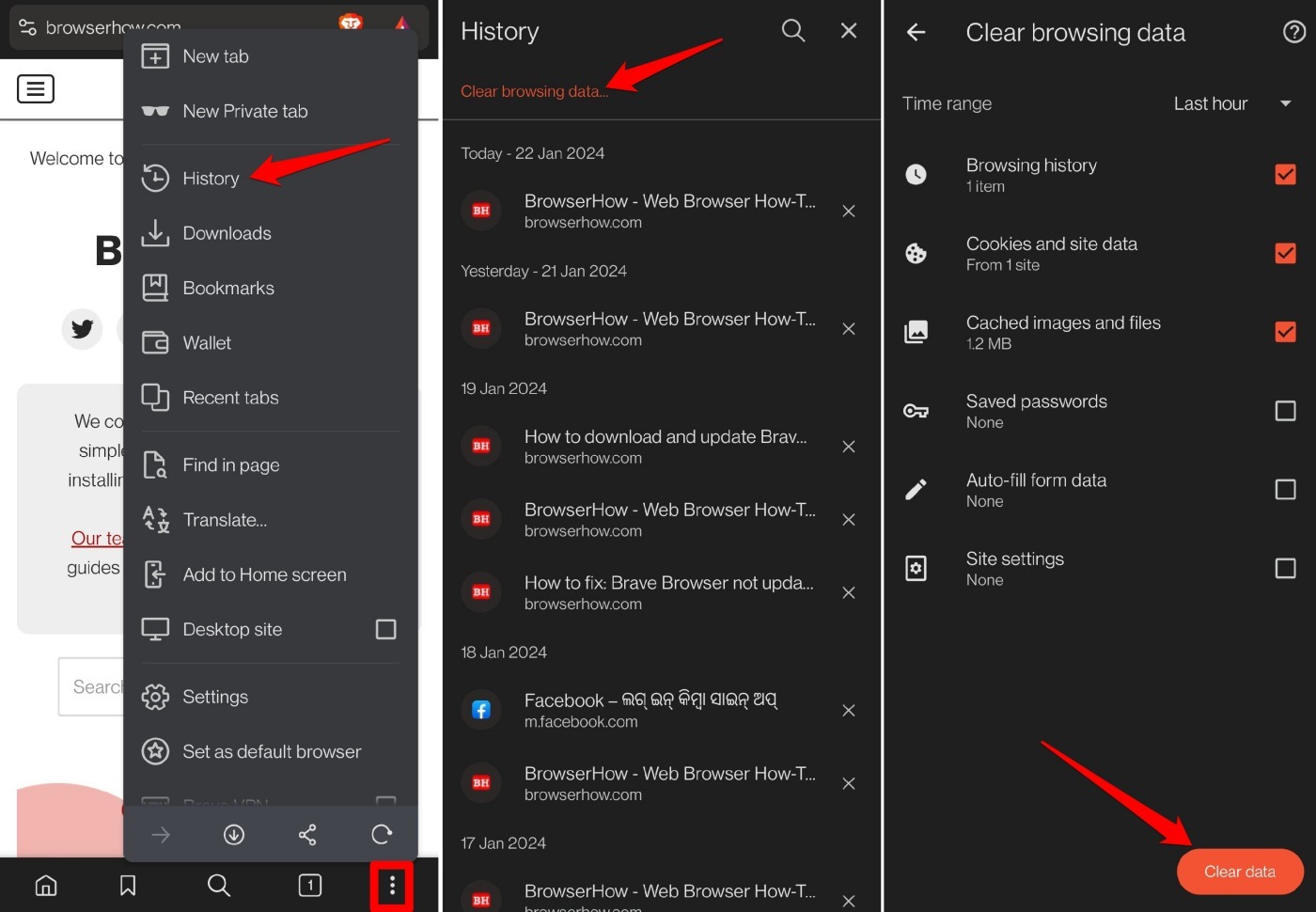Open 'How to download and update Brav...' entry
This screenshot has height=912, width=1316.
point(649,447)
